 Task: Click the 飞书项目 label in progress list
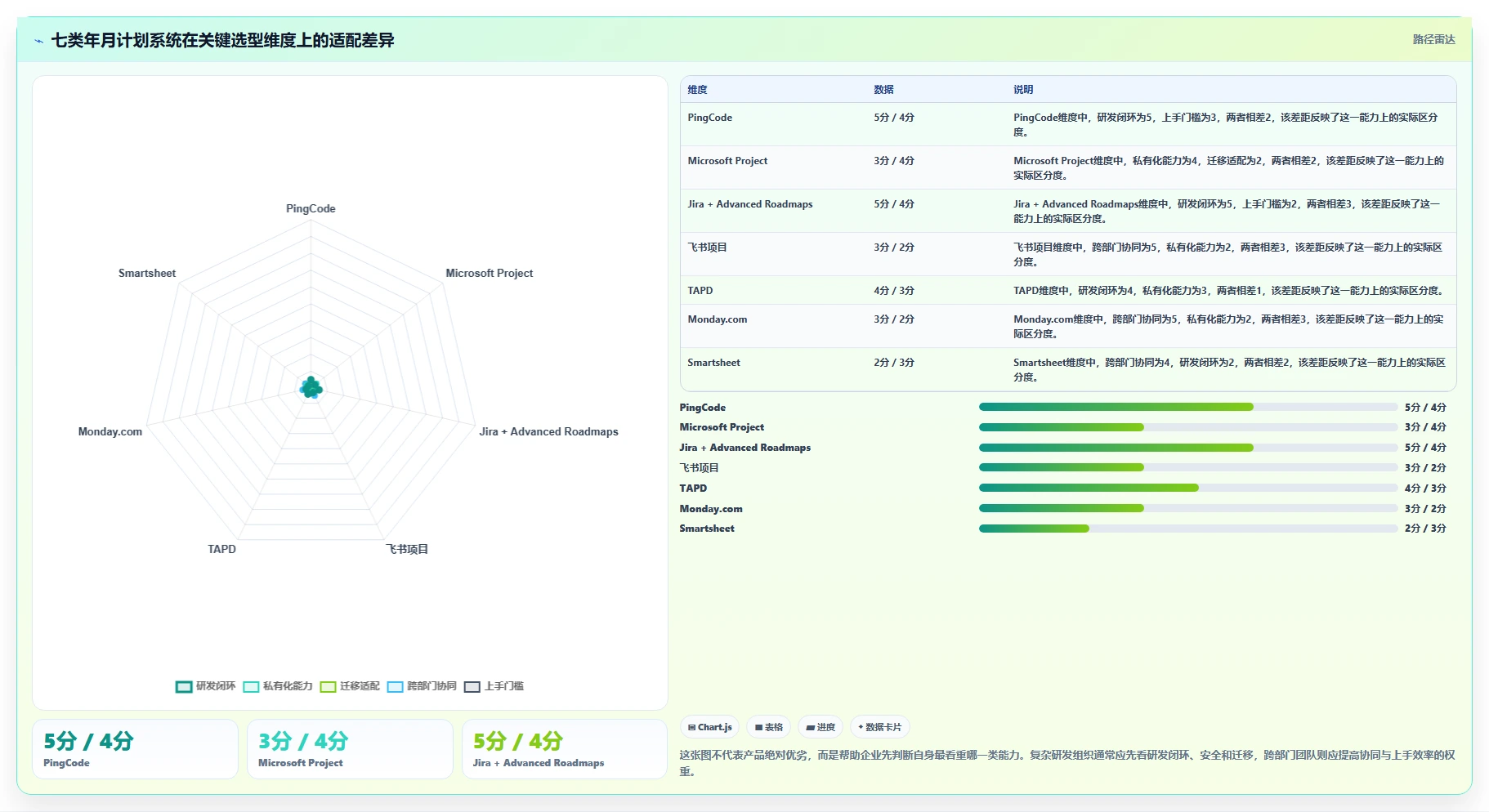pyautogui.click(x=699, y=468)
